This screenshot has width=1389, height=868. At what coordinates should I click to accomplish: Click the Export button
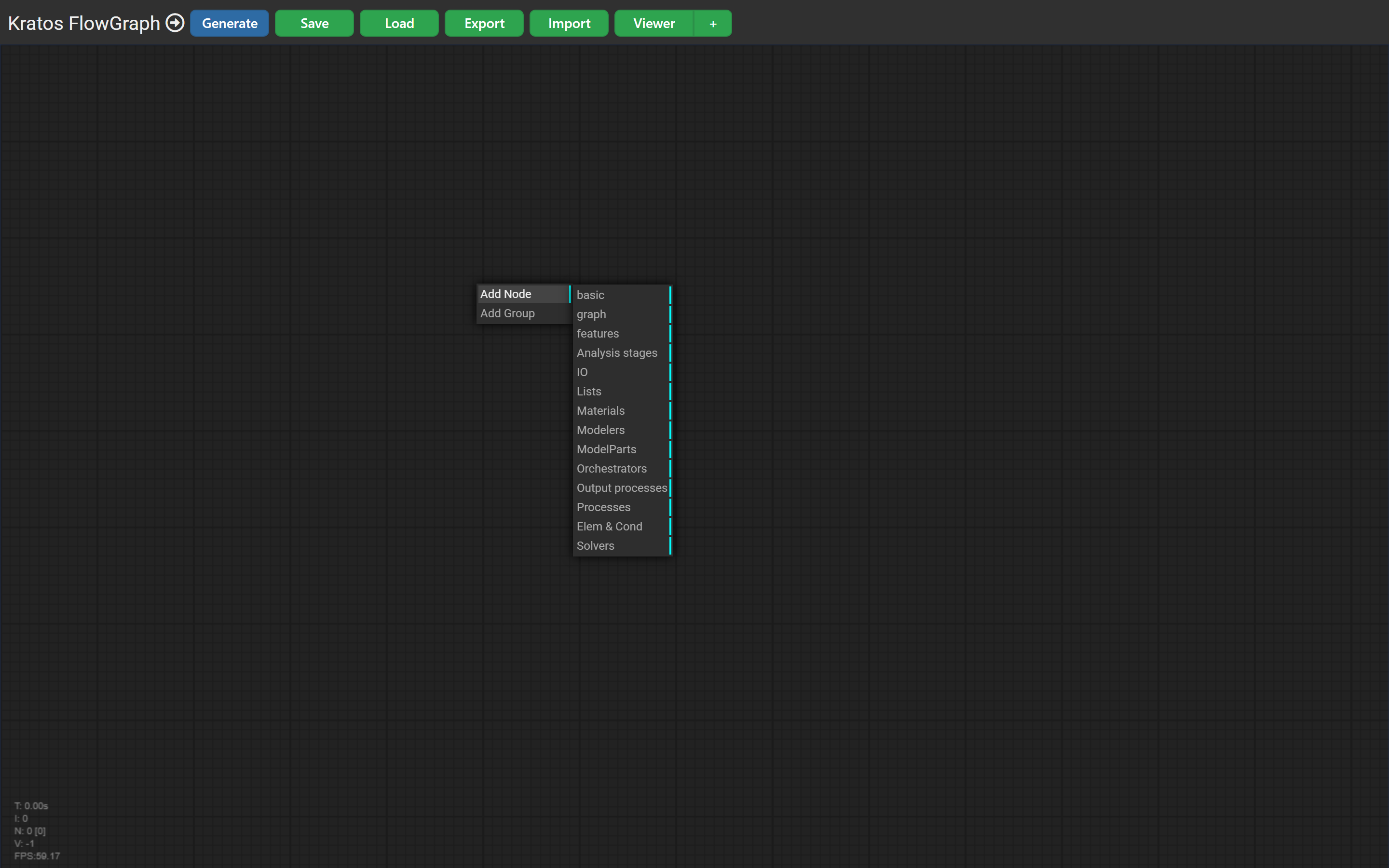coord(484,24)
